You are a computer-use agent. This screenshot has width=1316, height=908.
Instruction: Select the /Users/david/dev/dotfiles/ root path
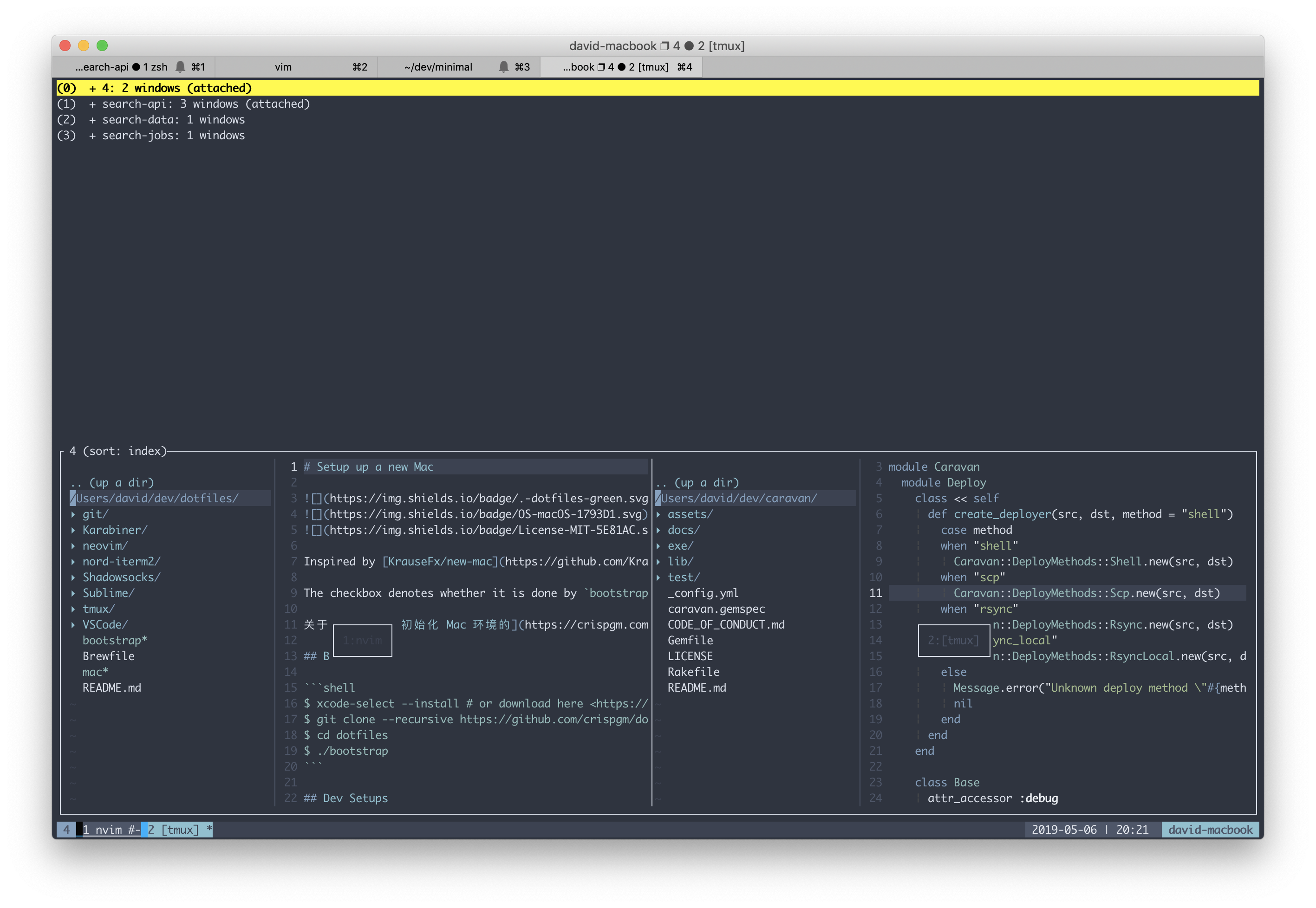coord(154,499)
